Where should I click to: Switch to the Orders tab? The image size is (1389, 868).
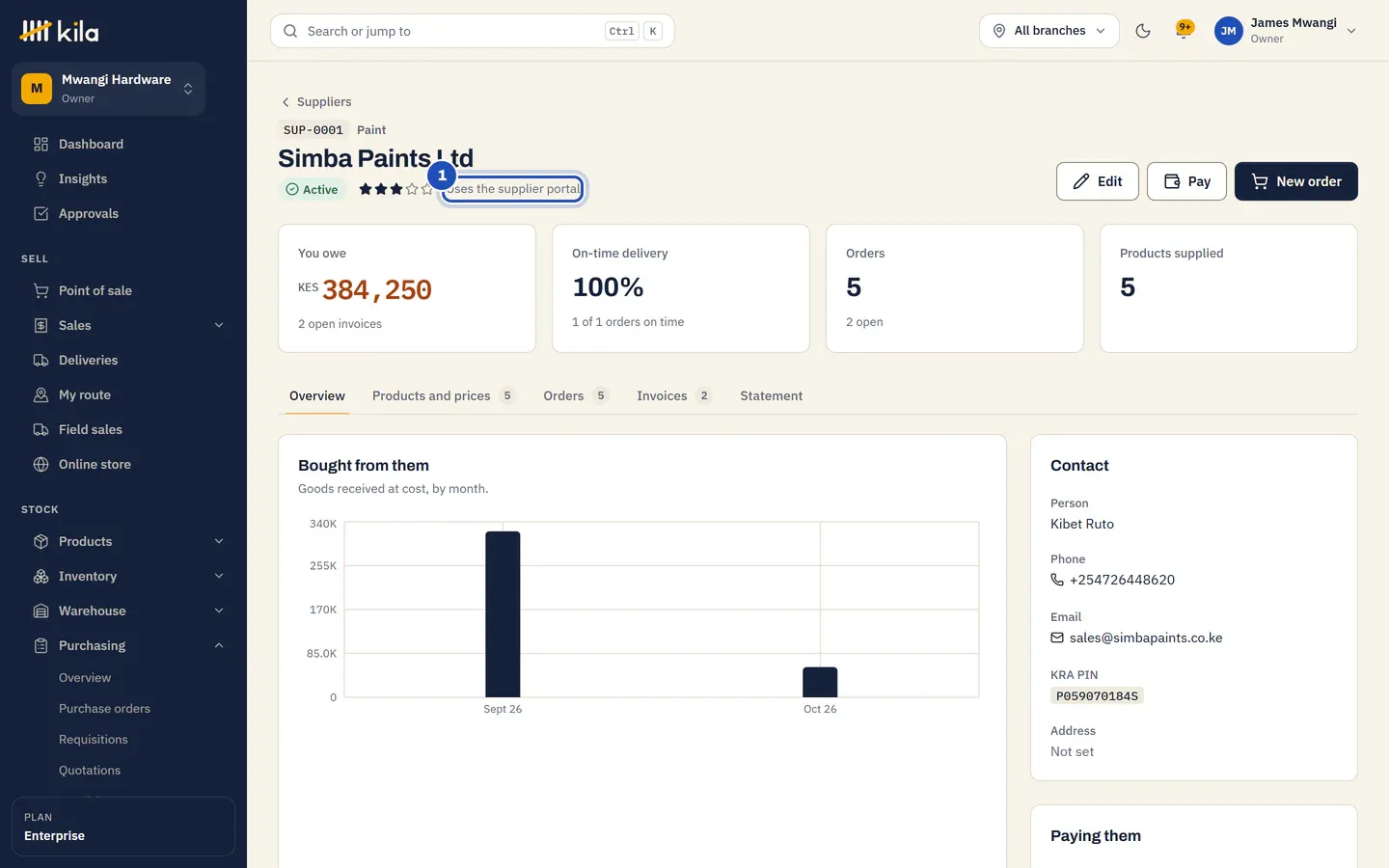(x=576, y=395)
